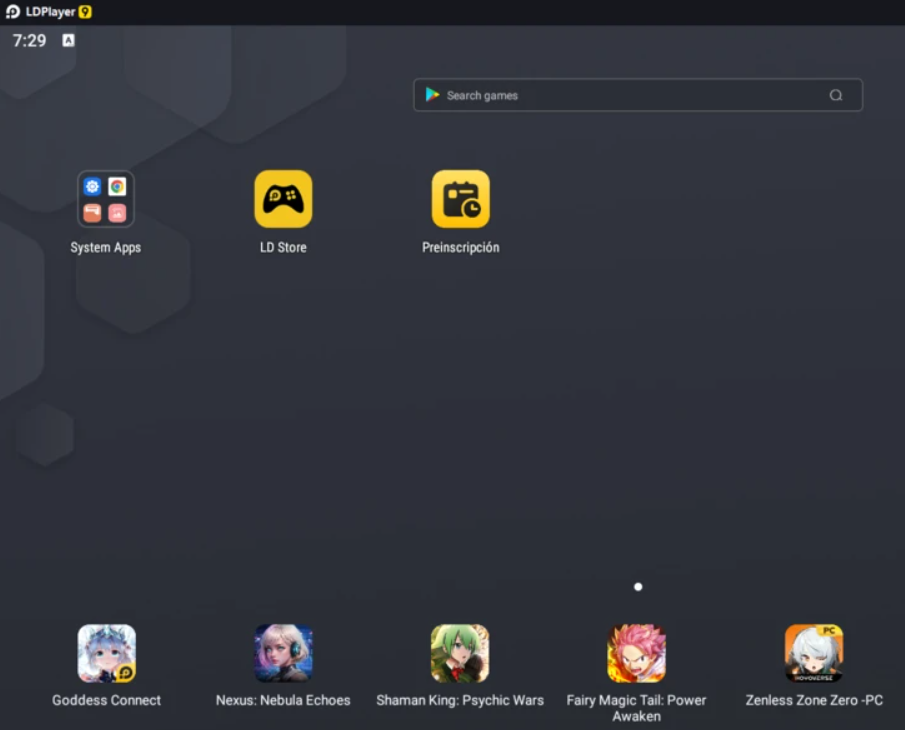The height and width of the screenshot is (730, 905).
Task: Open the System Apps folder
Action: coord(106,199)
